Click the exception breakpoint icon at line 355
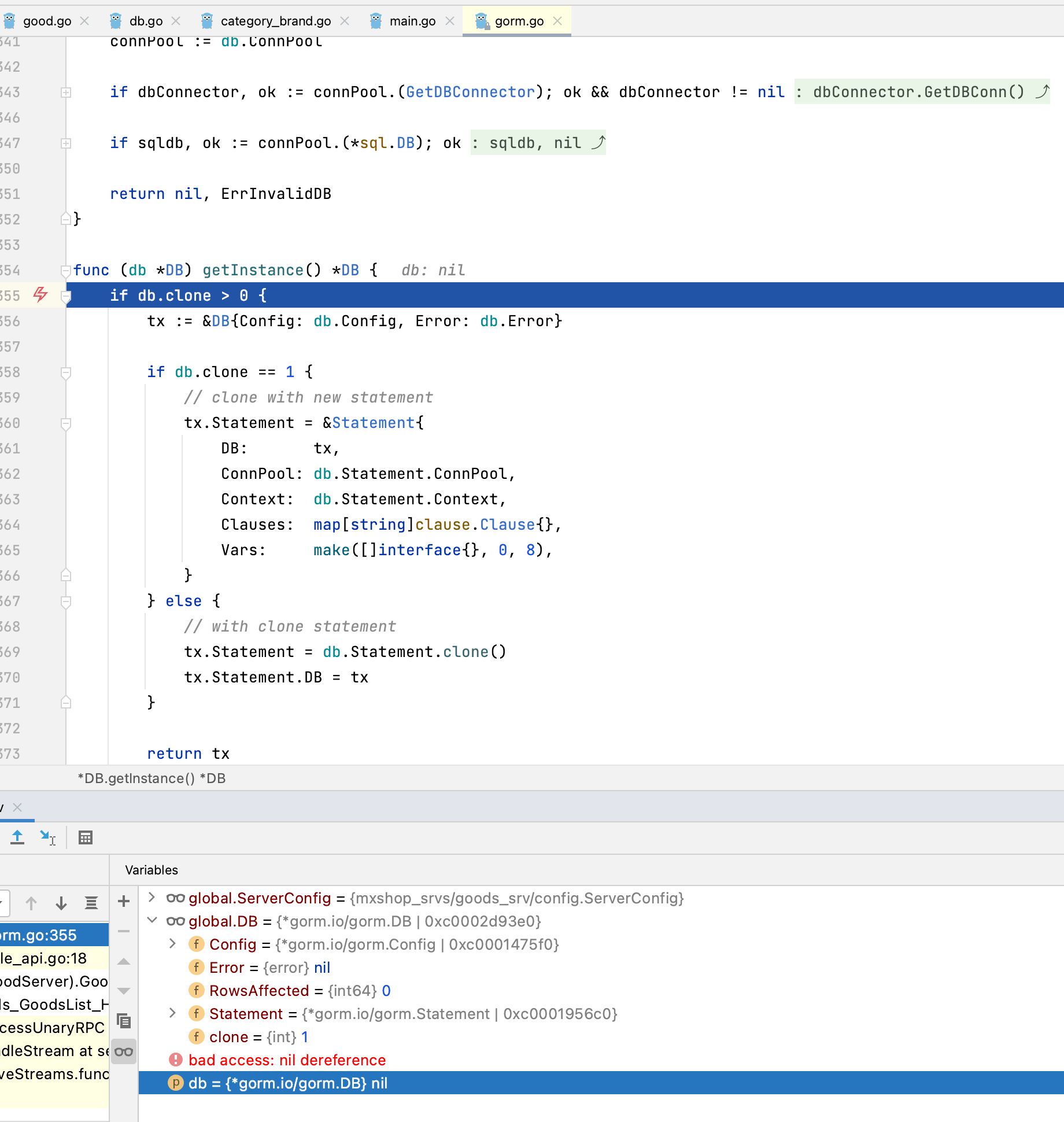This screenshot has width=1064, height=1122. 40,294
